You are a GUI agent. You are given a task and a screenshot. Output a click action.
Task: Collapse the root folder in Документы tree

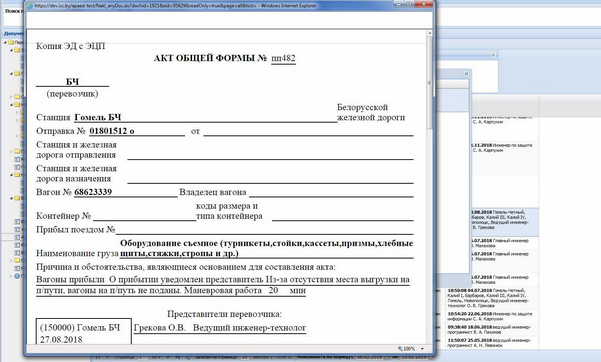pos(5,42)
